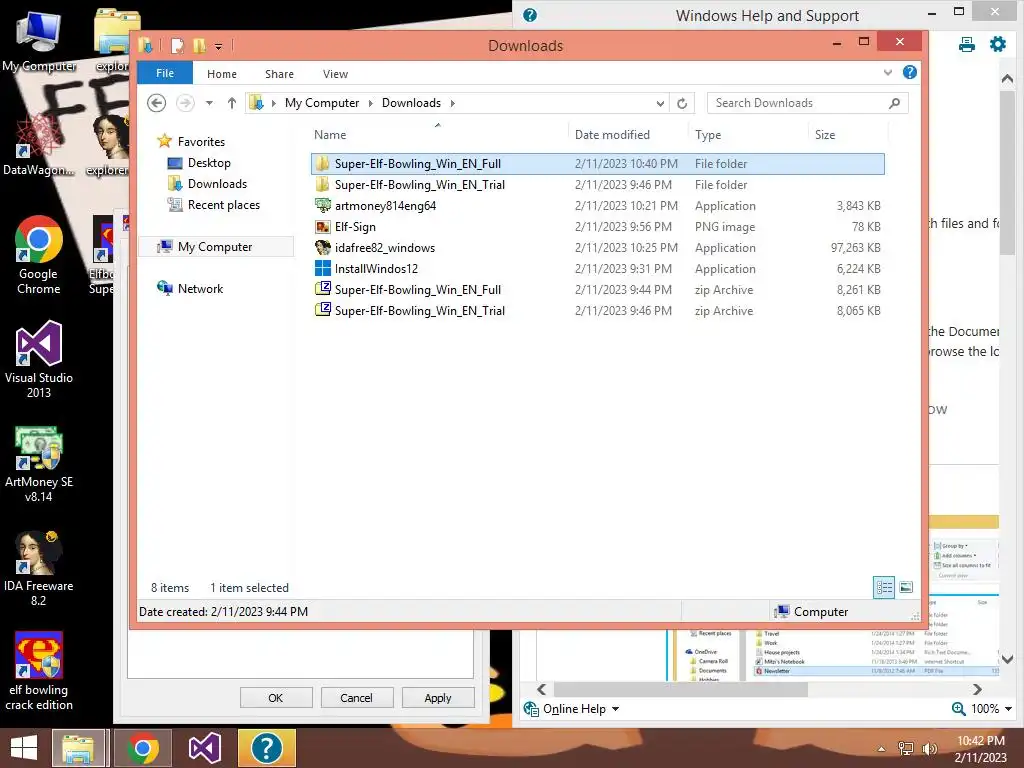Click My Computer in the address bar
1024x768 pixels.
[x=321, y=103]
